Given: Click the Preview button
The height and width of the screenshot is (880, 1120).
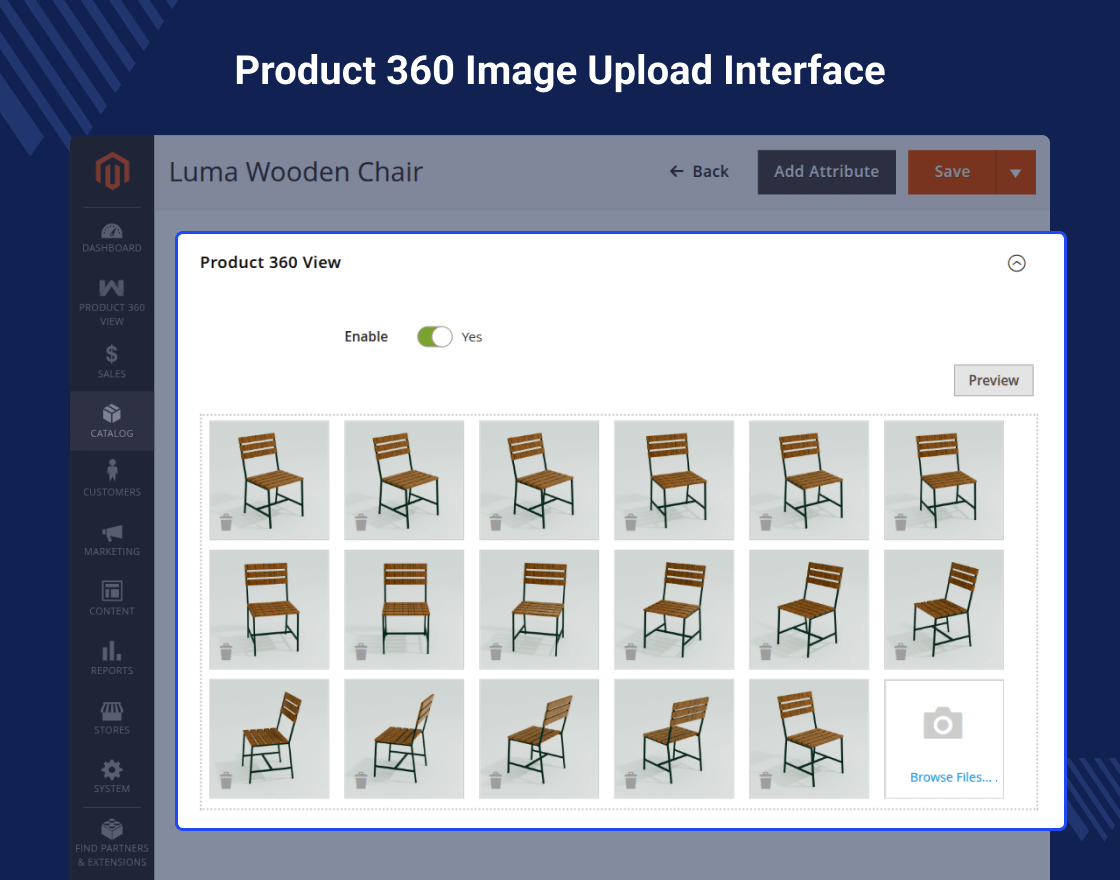Looking at the screenshot, I should [x=993, y=381].
